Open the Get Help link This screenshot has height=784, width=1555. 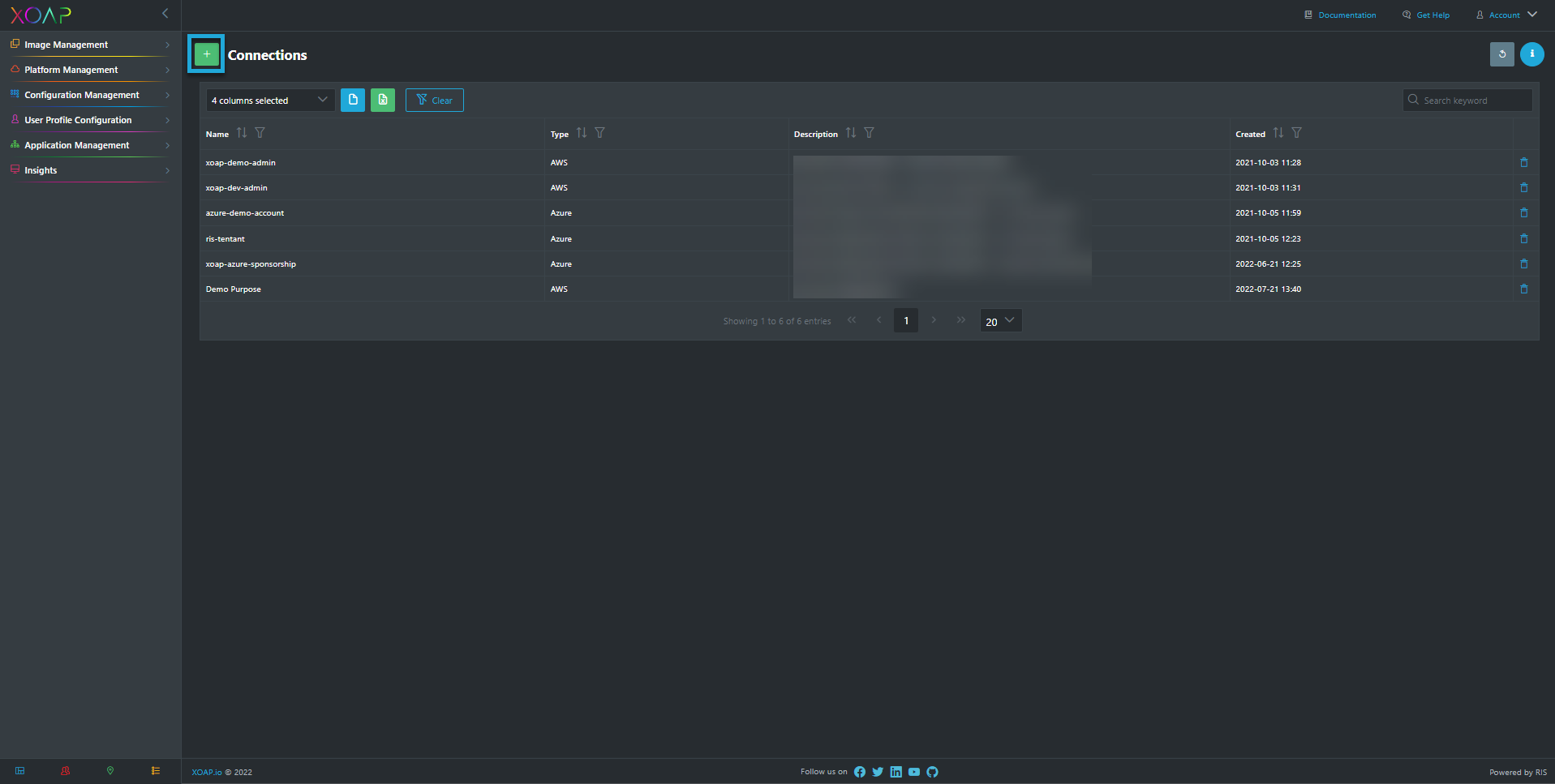[x=1426, y=15]
